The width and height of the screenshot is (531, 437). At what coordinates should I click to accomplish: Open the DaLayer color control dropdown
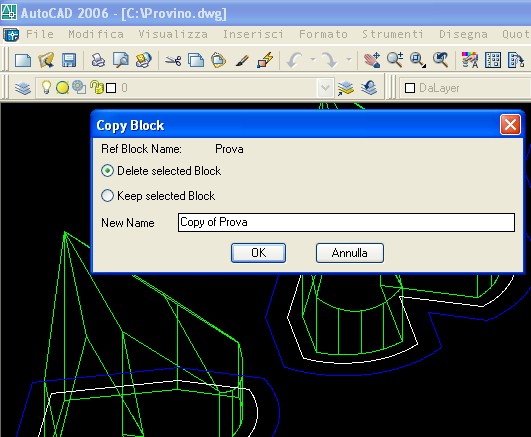pyautogui.click(x=465, y=88)
